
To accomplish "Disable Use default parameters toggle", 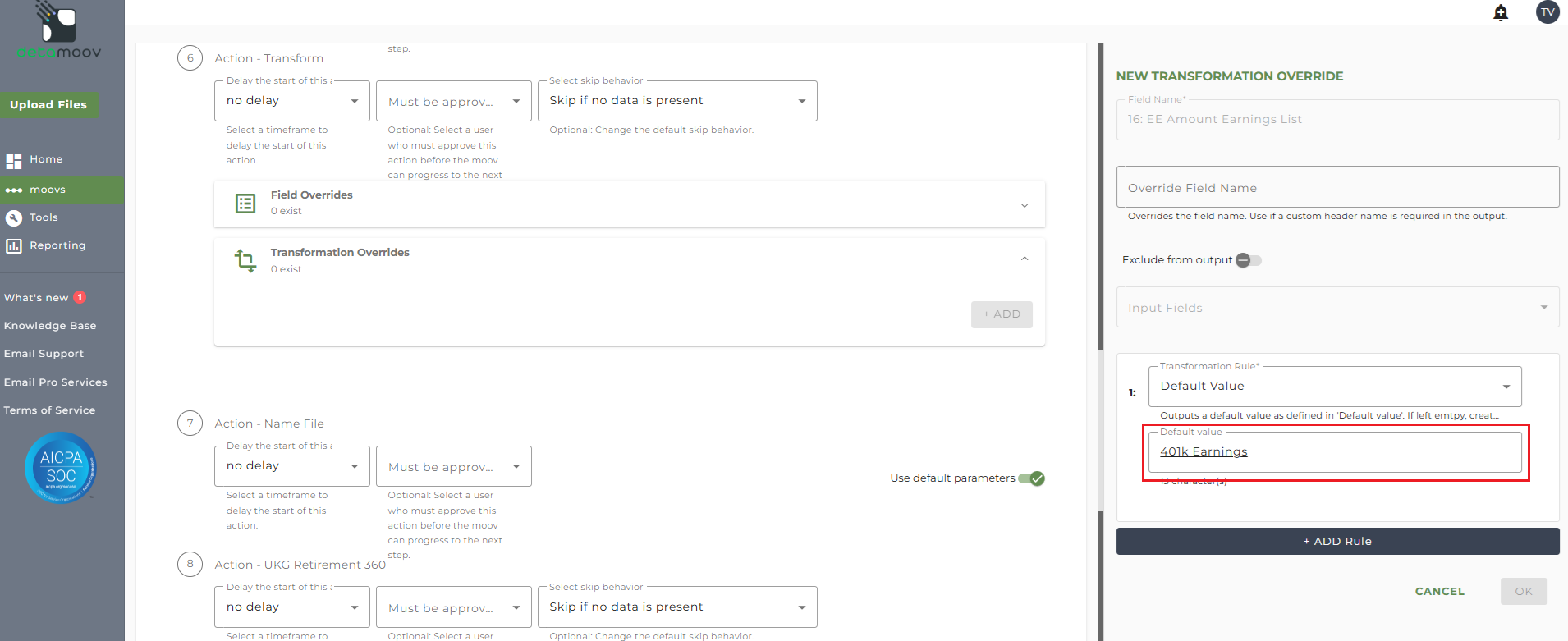I will 1032,478.
